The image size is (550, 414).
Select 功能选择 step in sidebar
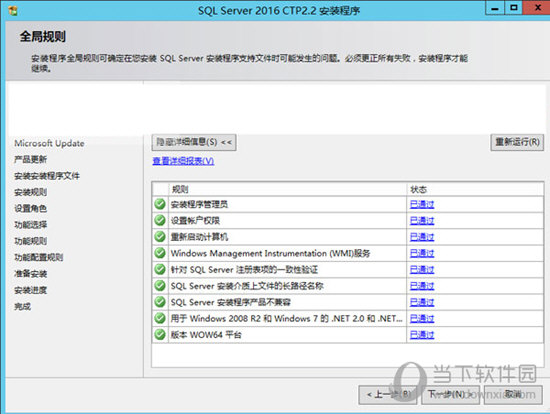(31, 225)
